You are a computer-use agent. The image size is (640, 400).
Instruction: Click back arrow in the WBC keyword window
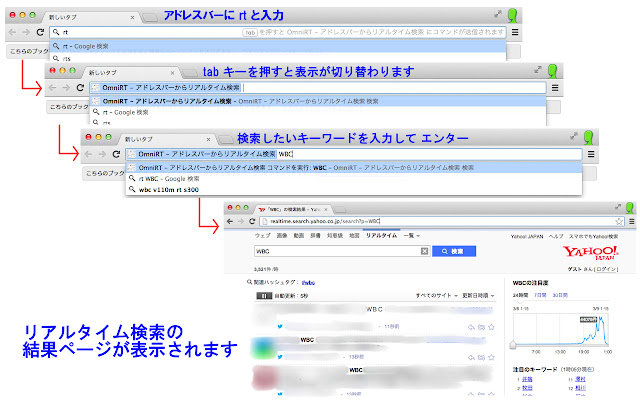(89, 154)
